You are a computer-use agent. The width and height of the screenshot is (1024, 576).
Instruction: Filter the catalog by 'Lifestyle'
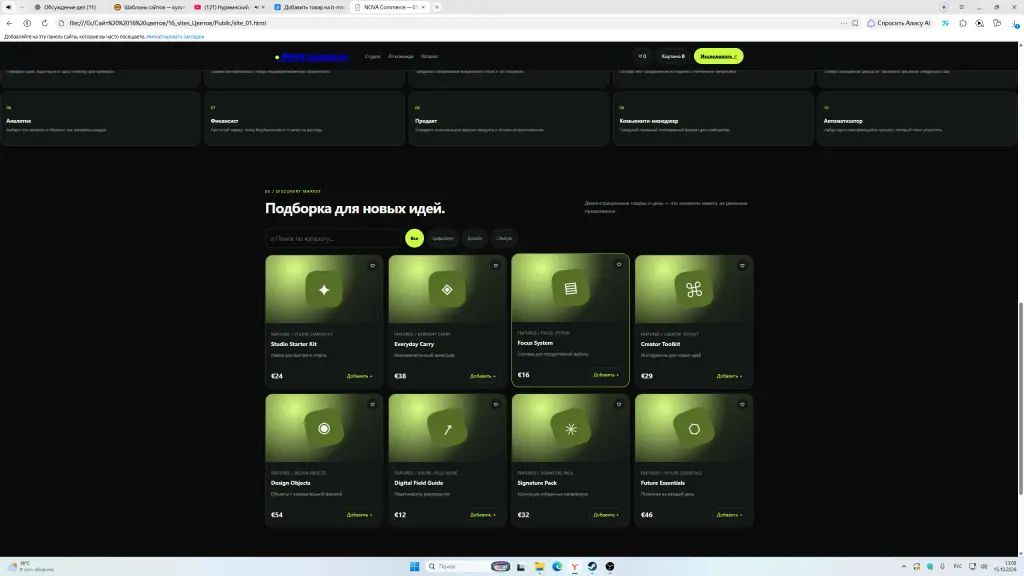tap(504, 238)
